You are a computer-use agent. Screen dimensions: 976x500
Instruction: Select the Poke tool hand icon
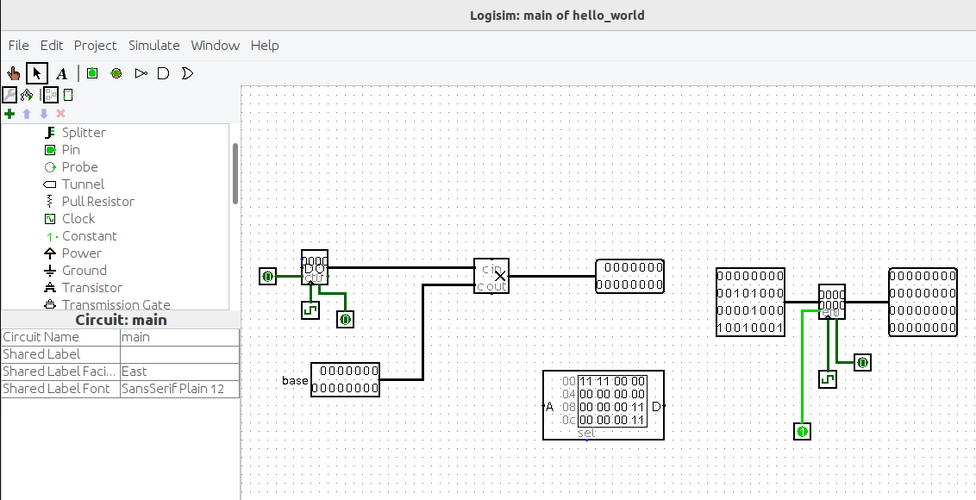[12, 73]
